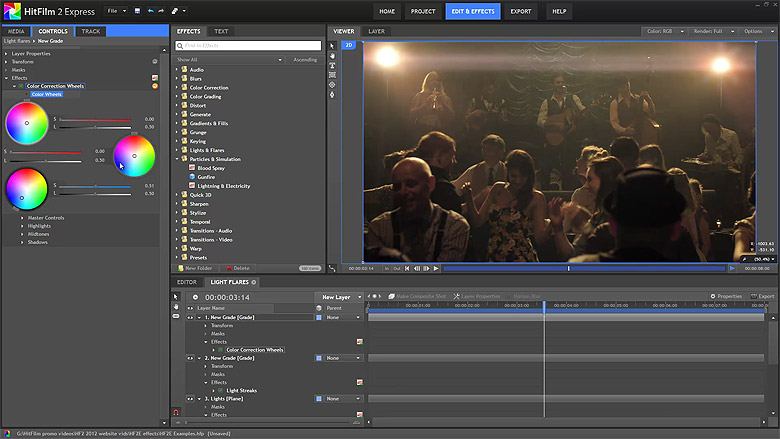Disable Color Correction Wheels checkbox in timeline
Viewport: 780px width, 439px height.
pyautogui.click(x=220, y=350)
